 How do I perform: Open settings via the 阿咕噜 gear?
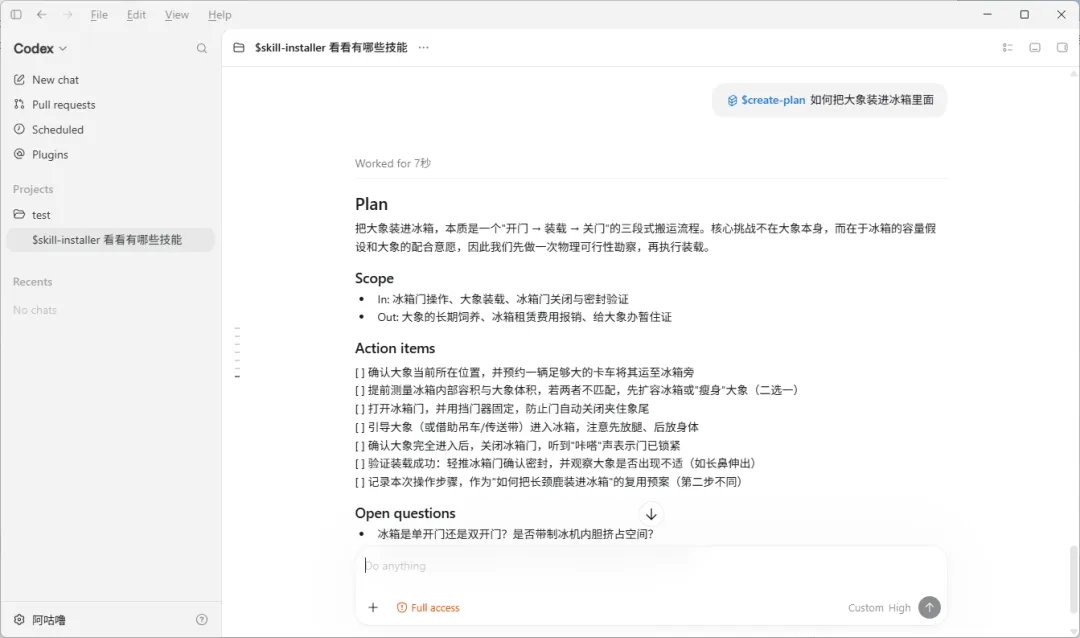click(x=39, y=620)
